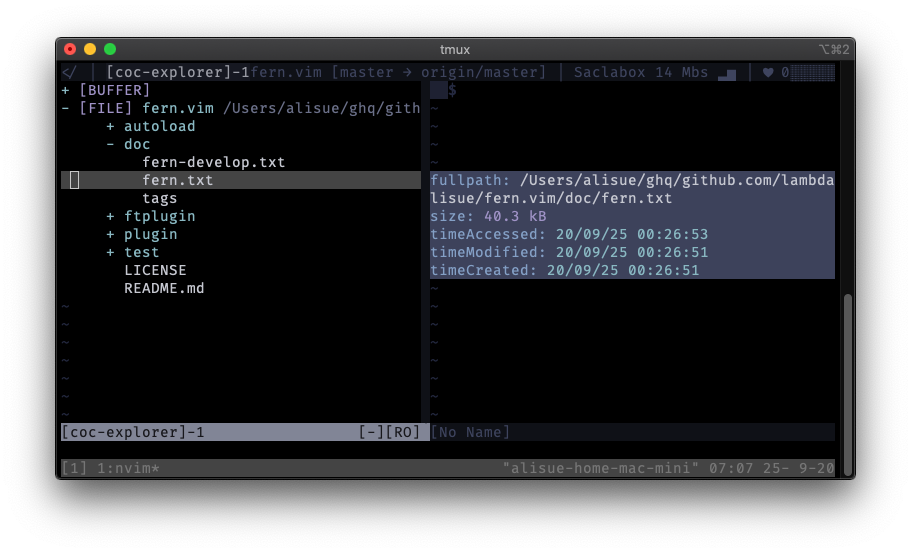Click the terminal window scrollbar
Screen dimensions: 911x553
click(x=848, y=385)
